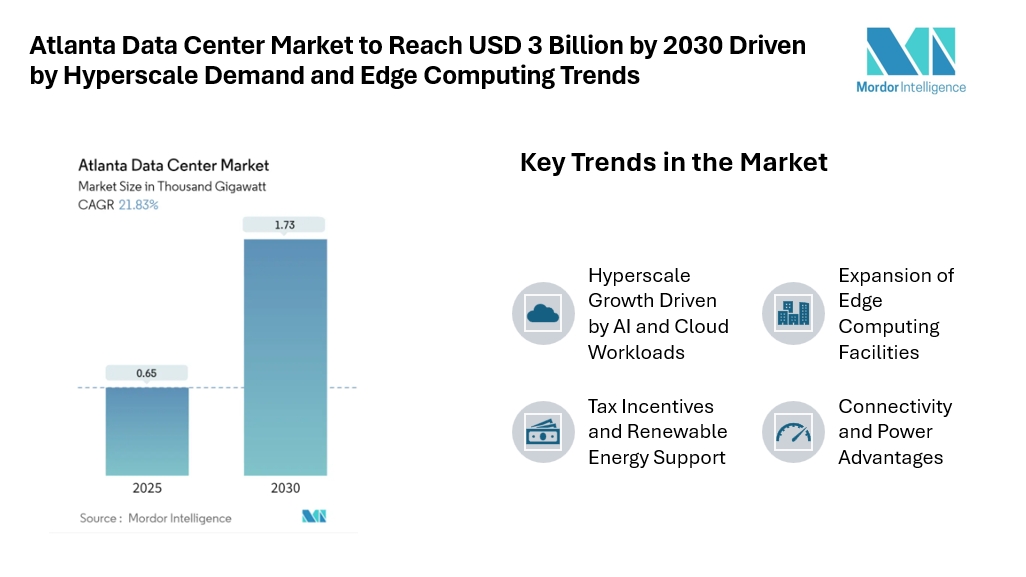The height and width of the screenshot is (577, 1026).
Task: Click 'Market Size in Thousand Gigawatt' subtitle
Action: click(x=172, y=186)
